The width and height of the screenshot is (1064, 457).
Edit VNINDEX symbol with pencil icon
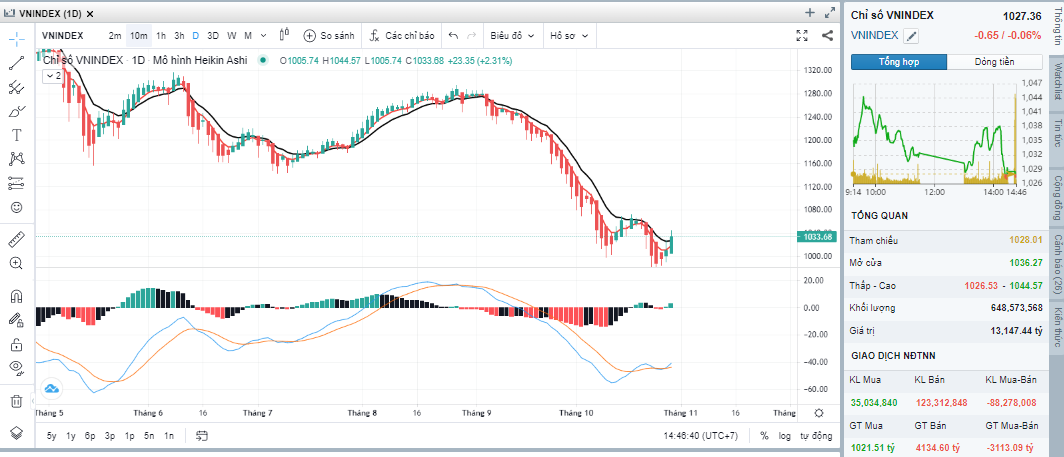(911, 36)
